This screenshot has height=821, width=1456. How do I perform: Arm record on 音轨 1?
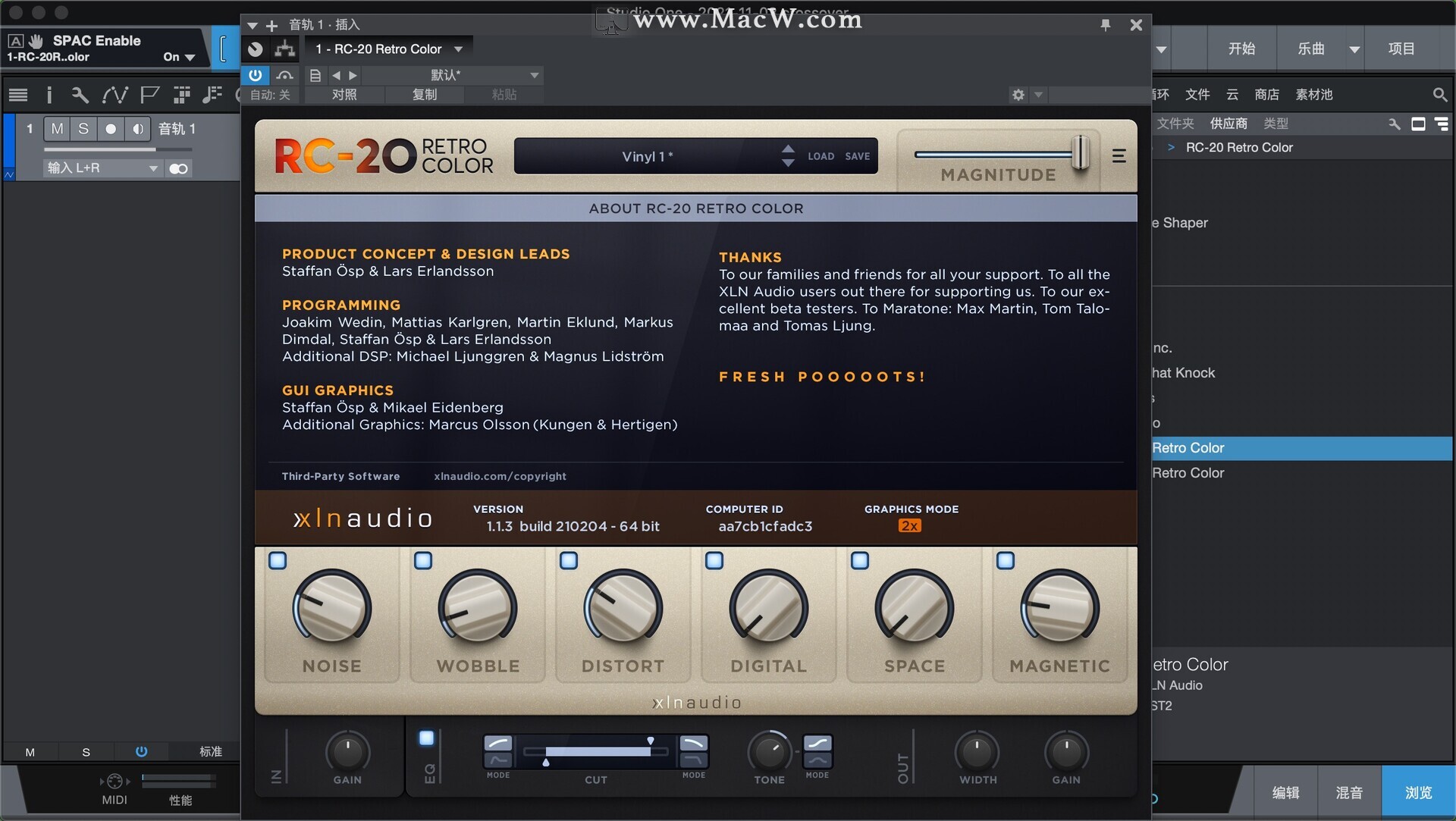111,129
